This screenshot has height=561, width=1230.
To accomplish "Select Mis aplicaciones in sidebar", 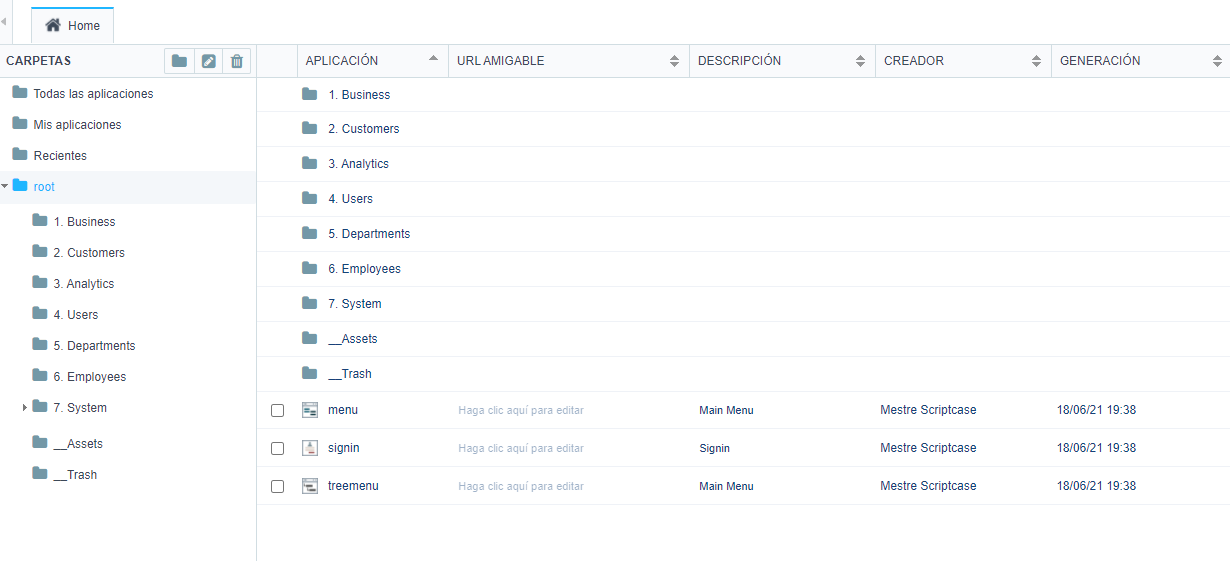I will (77, 125).
